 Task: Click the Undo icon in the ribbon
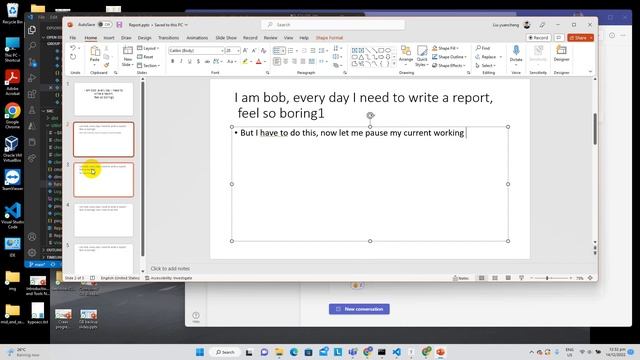pos(73,48)
